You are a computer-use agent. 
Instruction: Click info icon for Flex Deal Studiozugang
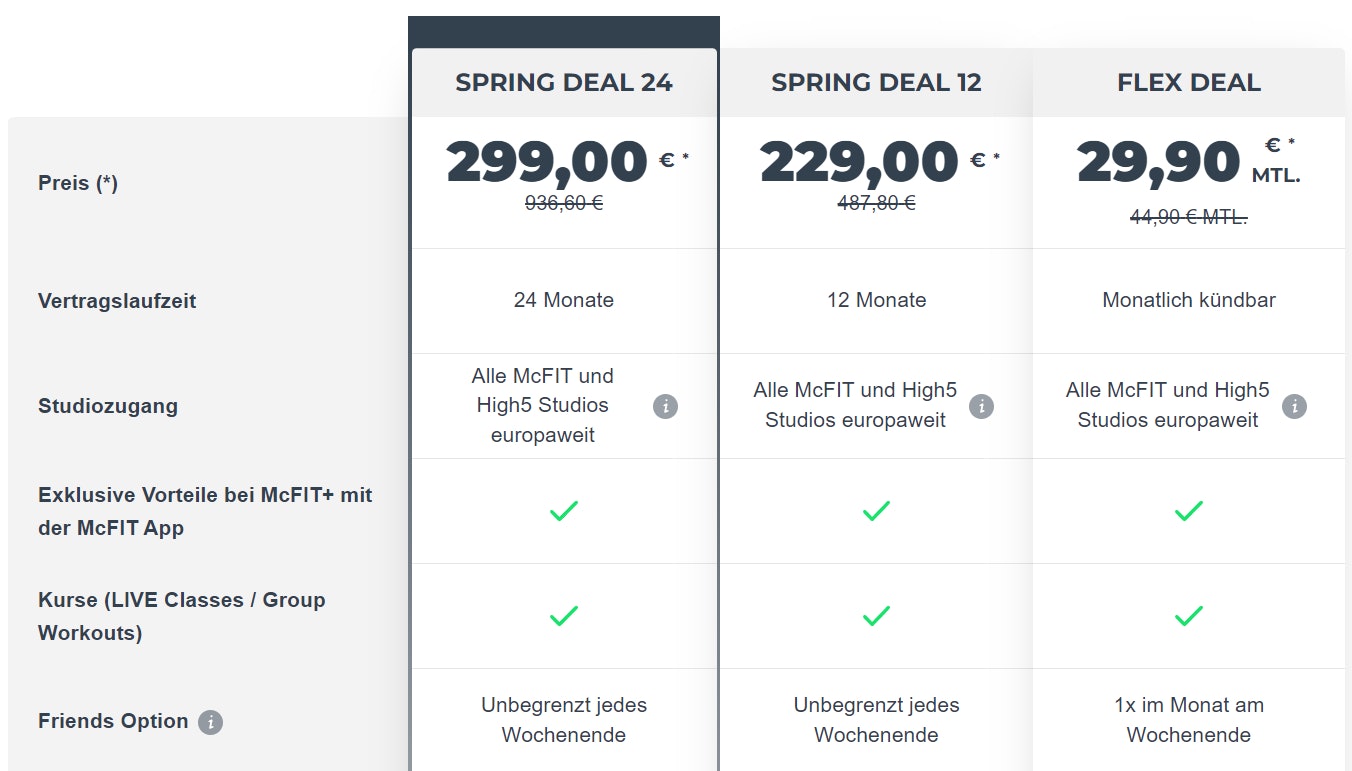(1294, 406)
